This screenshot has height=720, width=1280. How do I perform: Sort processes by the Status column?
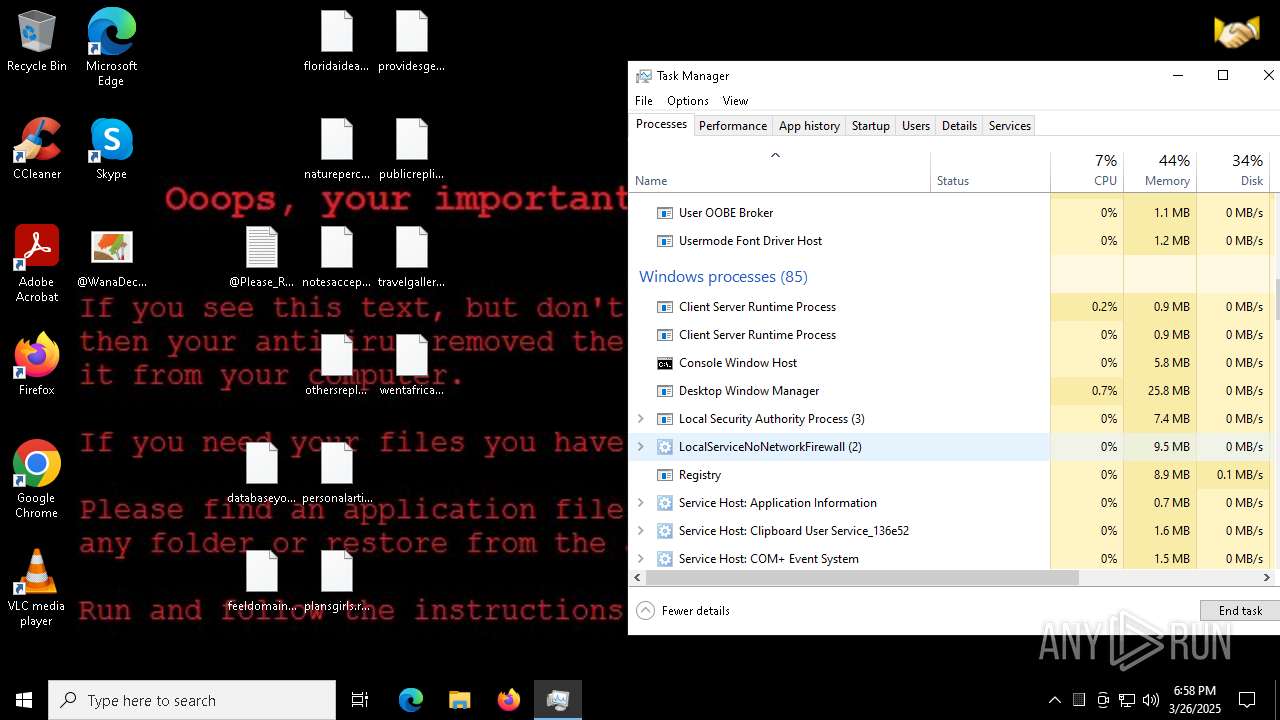990,171
